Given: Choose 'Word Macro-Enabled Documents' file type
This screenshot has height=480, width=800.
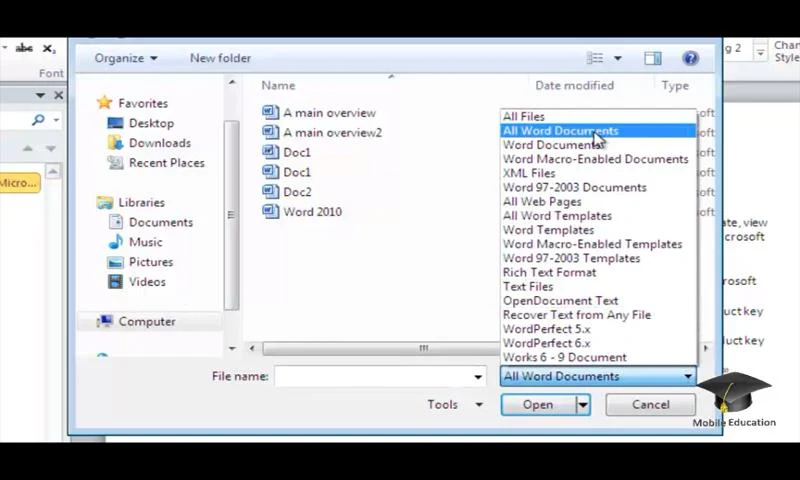Looking at the screenshot, I should [x=598, y=159].
